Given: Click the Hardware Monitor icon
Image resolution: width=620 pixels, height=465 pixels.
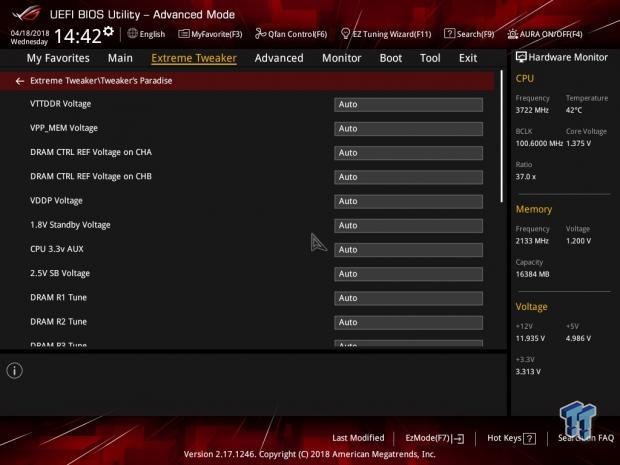Looking at the screenshot, I should tap(521, 57).
